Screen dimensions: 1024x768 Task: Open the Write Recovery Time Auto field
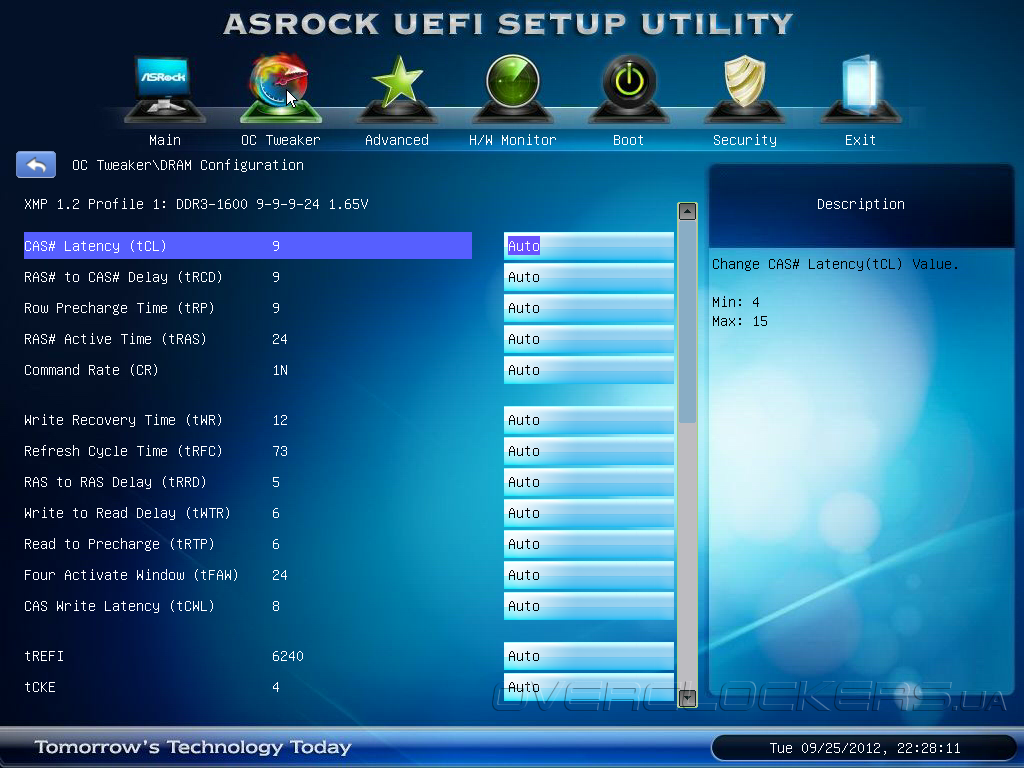click(588, 420)
